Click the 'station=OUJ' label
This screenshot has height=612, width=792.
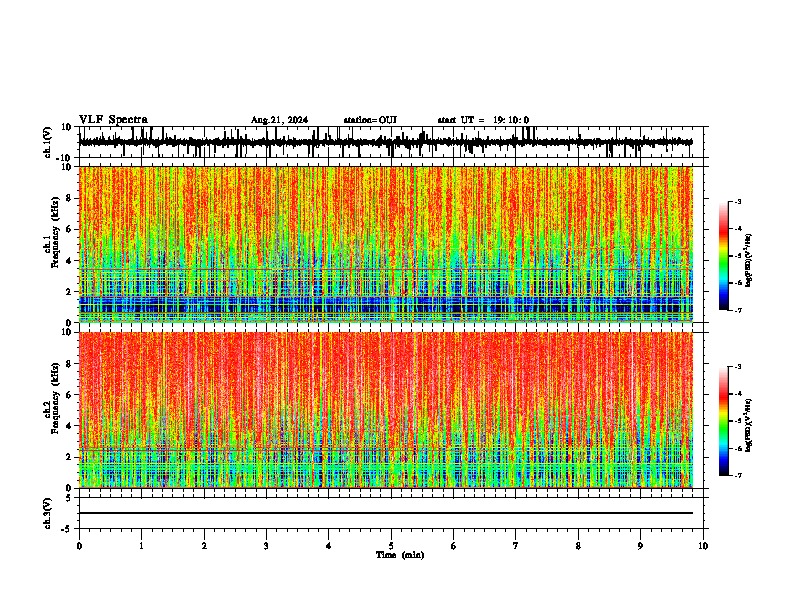[370, 120]
